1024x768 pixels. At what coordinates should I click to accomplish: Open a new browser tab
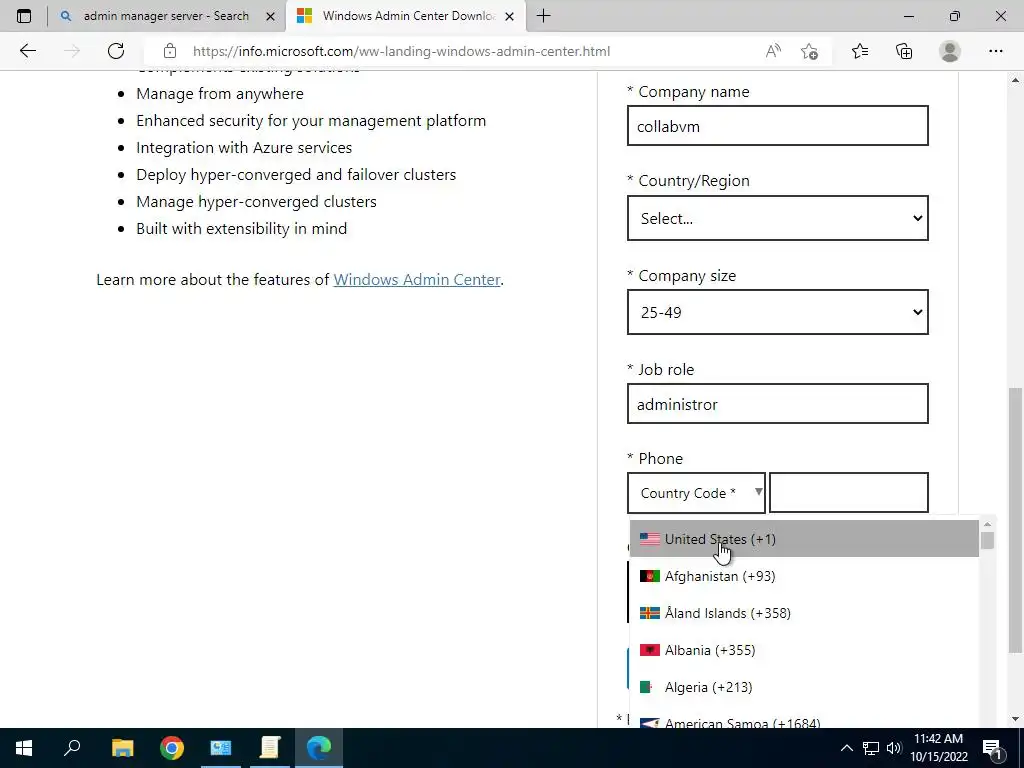tap(543, 16)
